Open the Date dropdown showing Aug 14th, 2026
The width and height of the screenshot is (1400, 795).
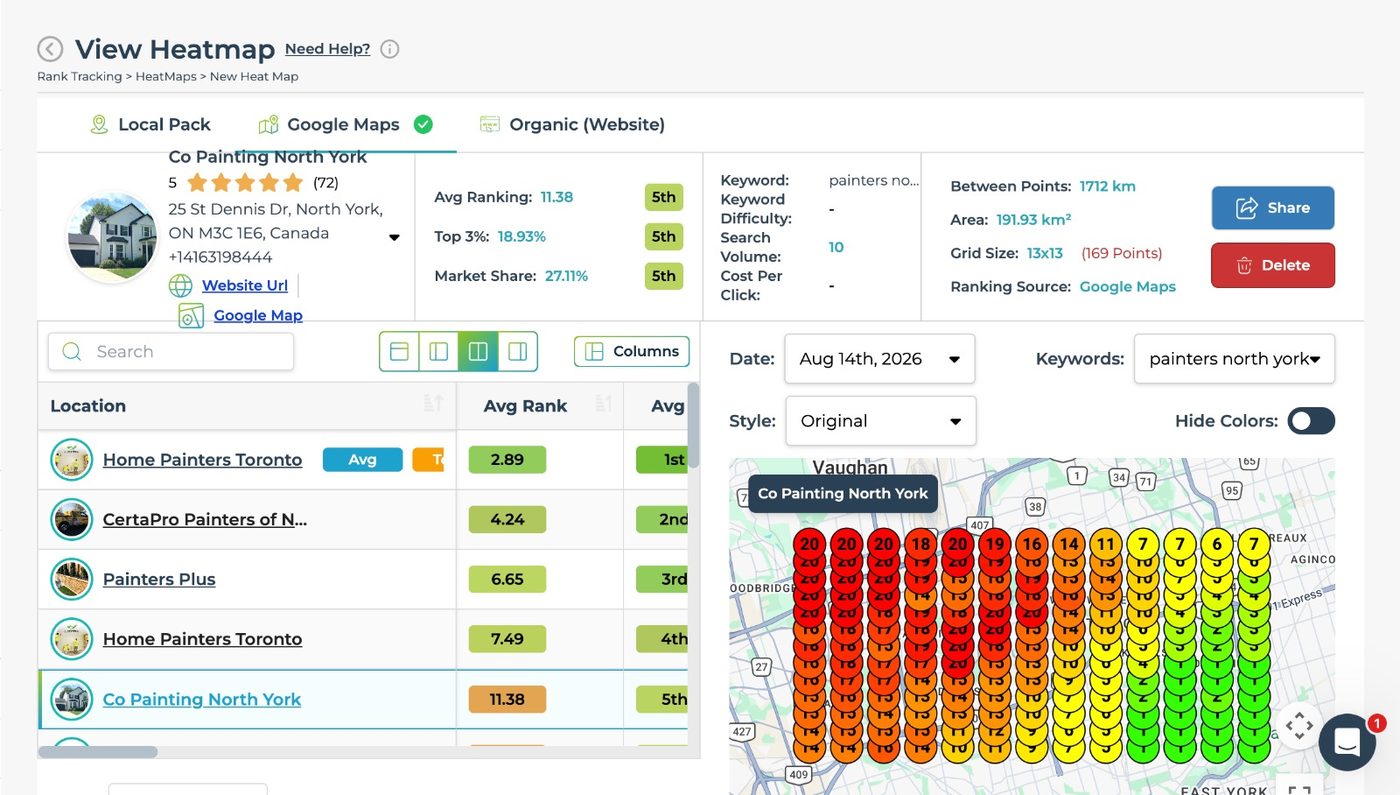click(880, 359)
